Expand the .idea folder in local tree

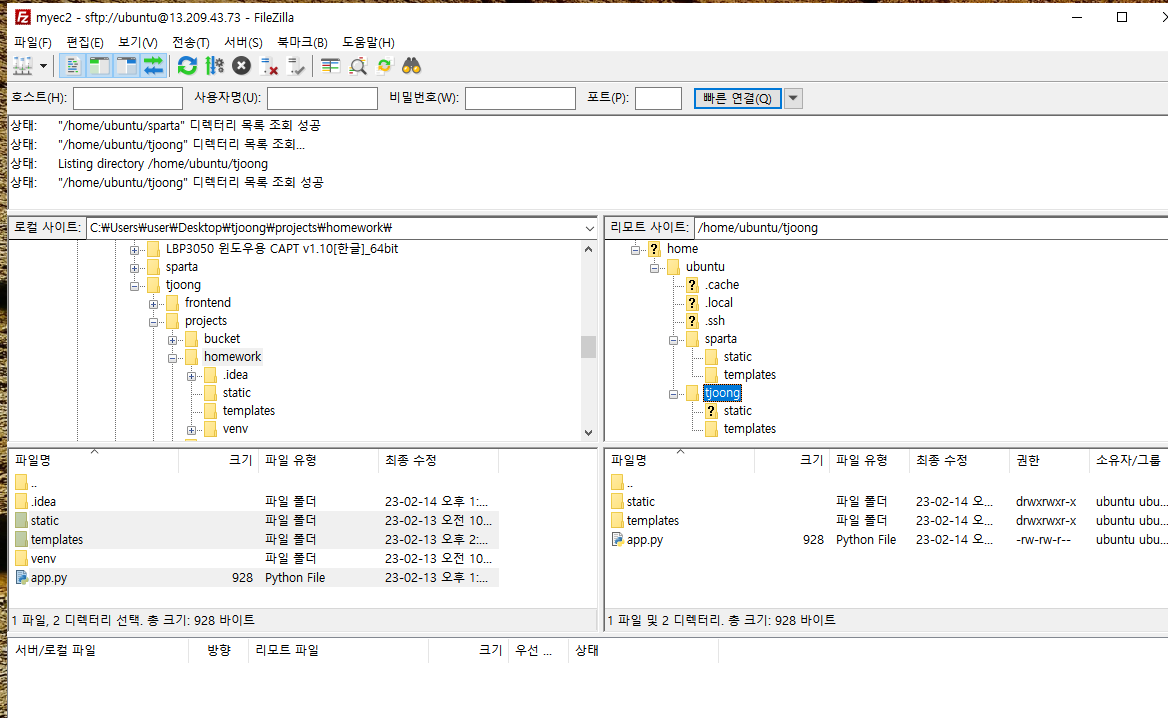coord(191,376)
